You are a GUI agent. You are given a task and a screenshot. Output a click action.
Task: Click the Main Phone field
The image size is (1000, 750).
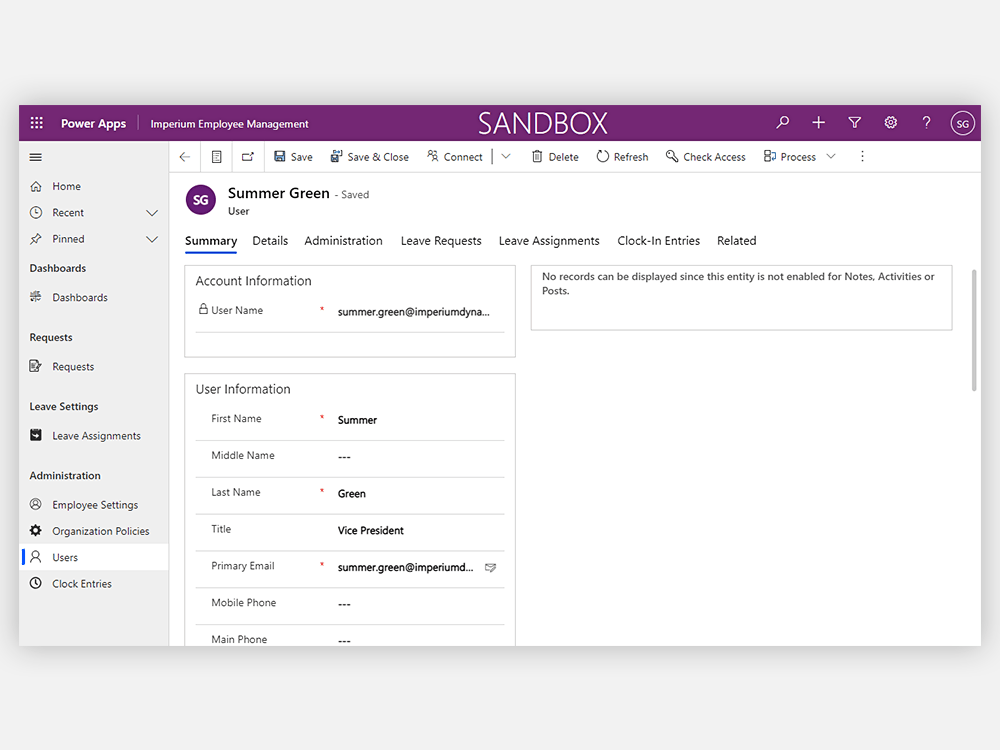(x=420, y=639)
